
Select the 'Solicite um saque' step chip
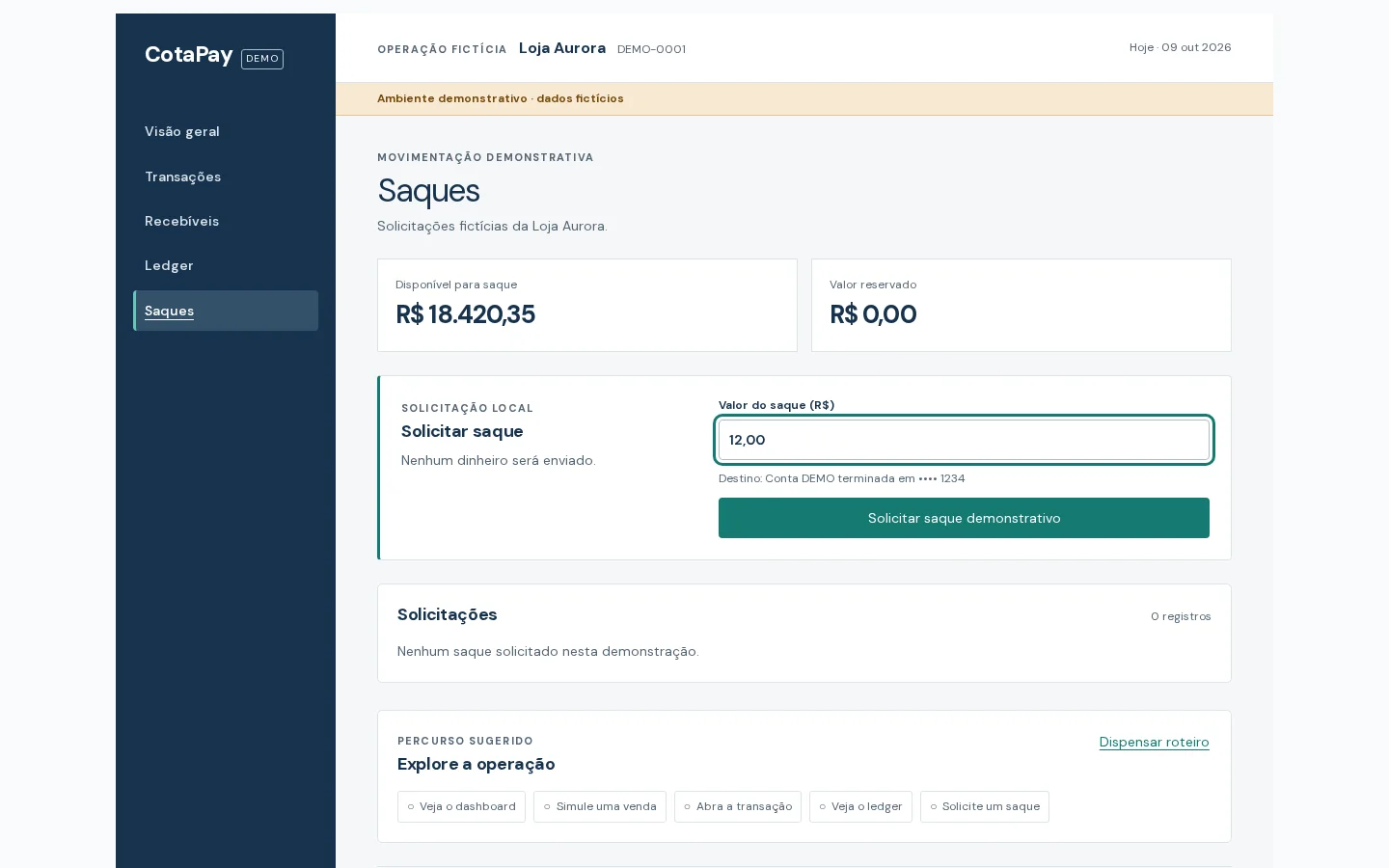(x=985, y=806)
